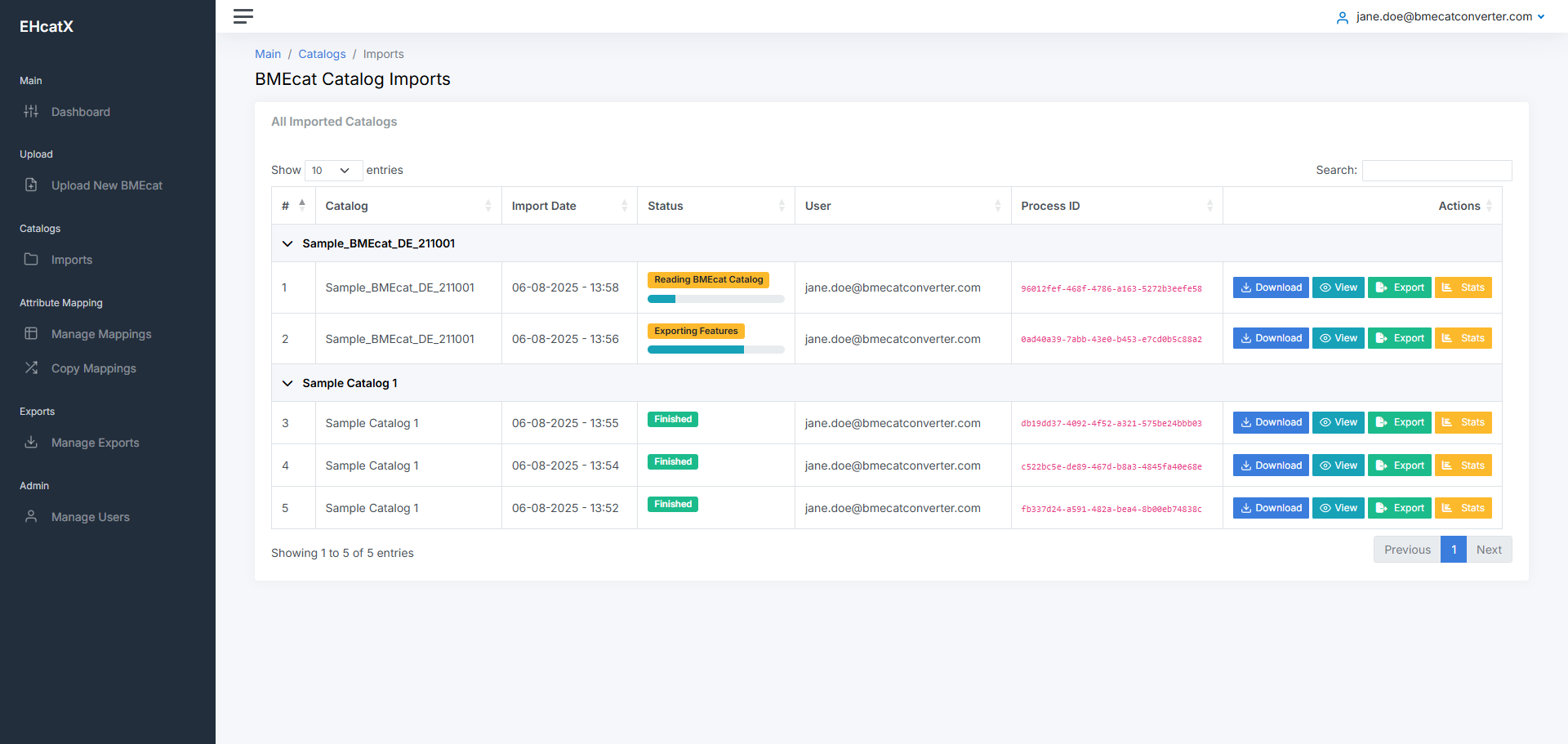Sort table by Catalog column
1568x744 pixels.
pyautogui.click(x=408, y=206)
